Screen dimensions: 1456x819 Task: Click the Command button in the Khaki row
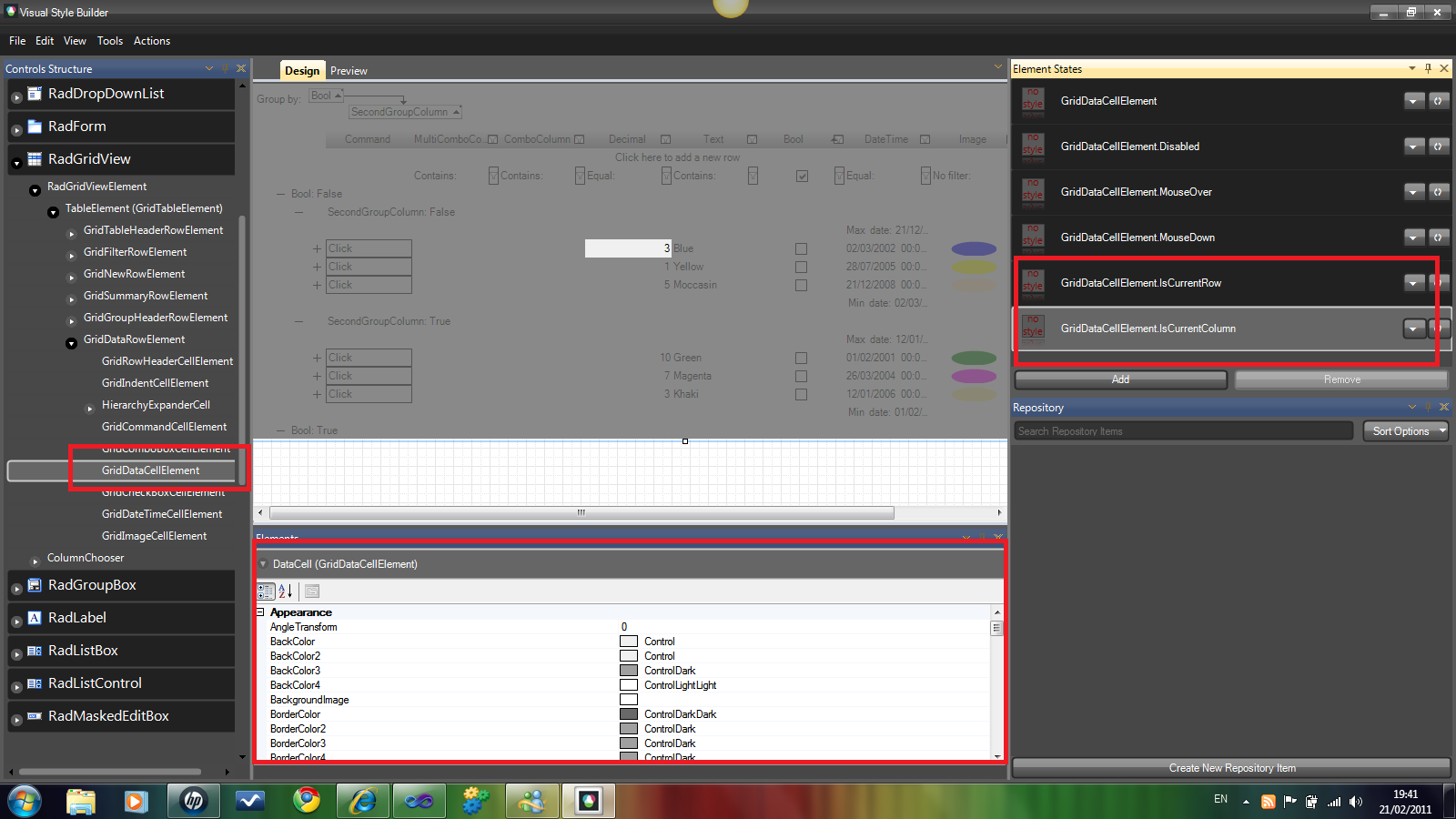coord(369,394)
